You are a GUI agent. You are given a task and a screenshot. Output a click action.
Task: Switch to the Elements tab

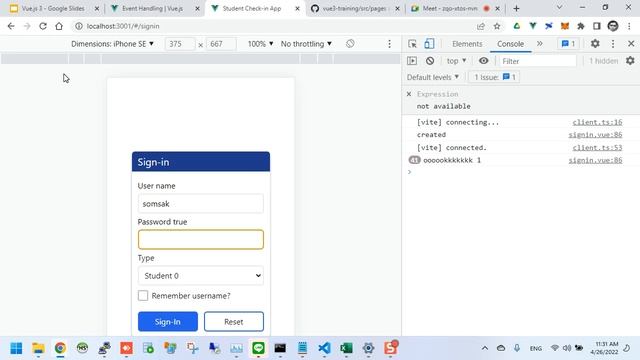tap(467, 44)
